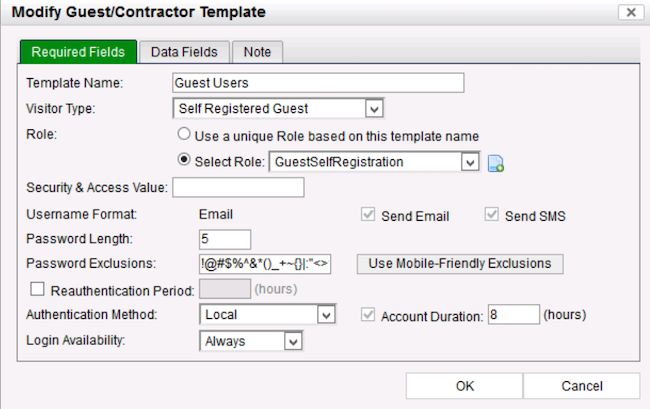650x409 pixels.
Task: Open the Authentication Method dropdown
Action: tap(324, 315)
